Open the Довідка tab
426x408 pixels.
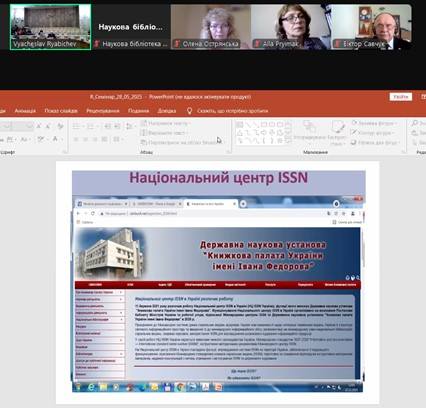167,111
